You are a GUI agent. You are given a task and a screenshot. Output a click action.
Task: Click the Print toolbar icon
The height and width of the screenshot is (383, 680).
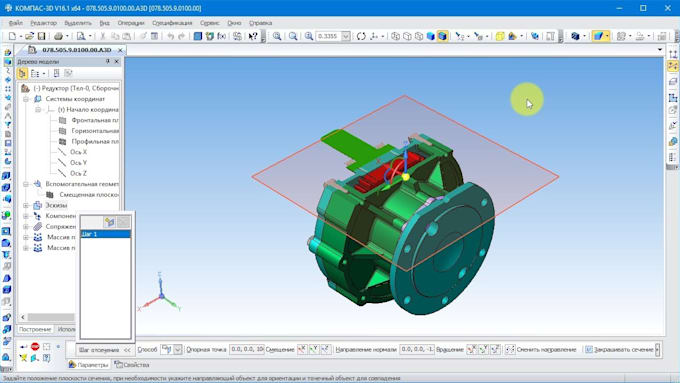click(x=58, y=36)
